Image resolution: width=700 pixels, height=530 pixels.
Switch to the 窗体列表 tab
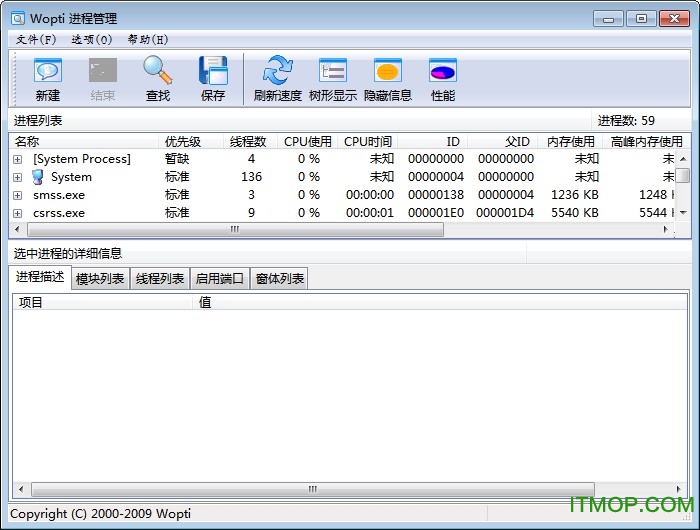[279, 279]
